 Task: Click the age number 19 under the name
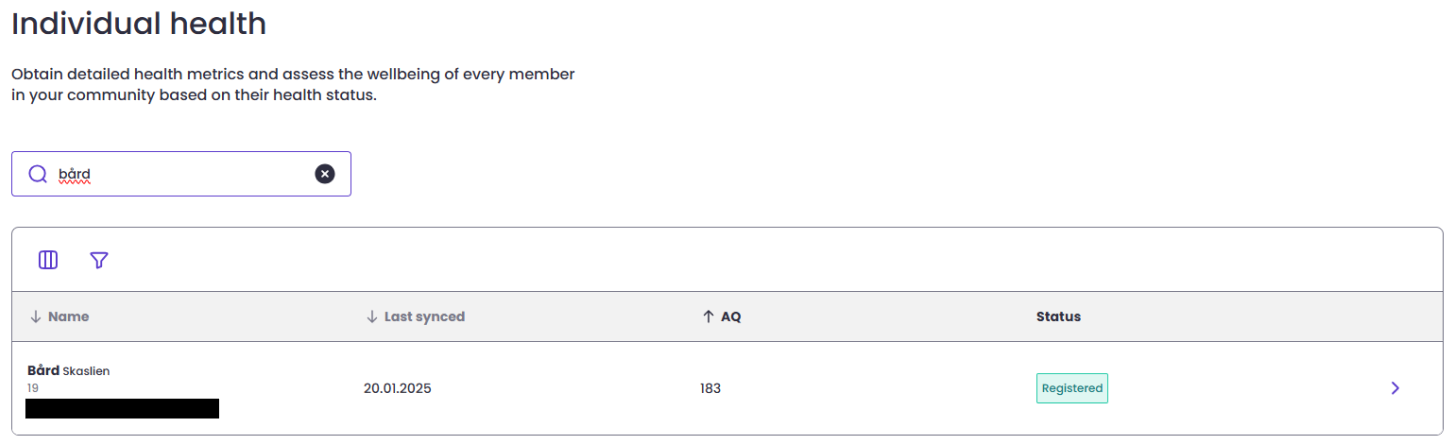[33, 388]
